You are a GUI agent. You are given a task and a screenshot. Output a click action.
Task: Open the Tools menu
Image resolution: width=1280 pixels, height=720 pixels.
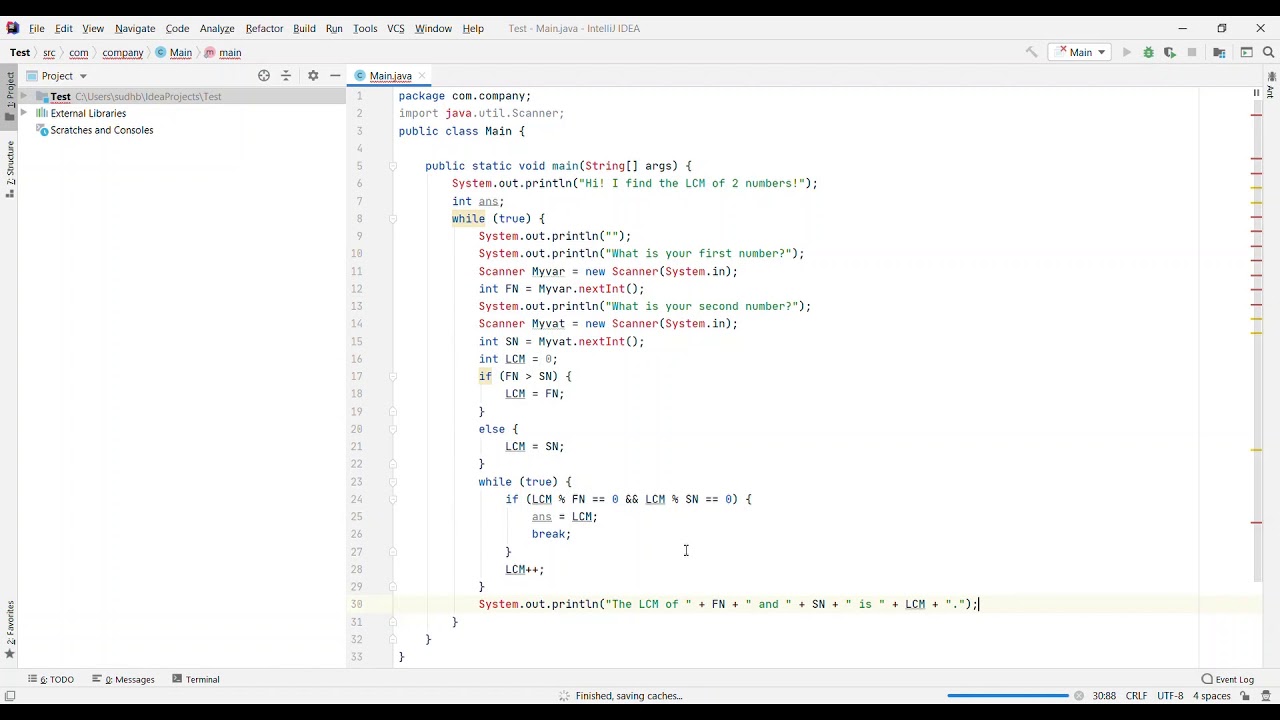click(x=365, y=28)
